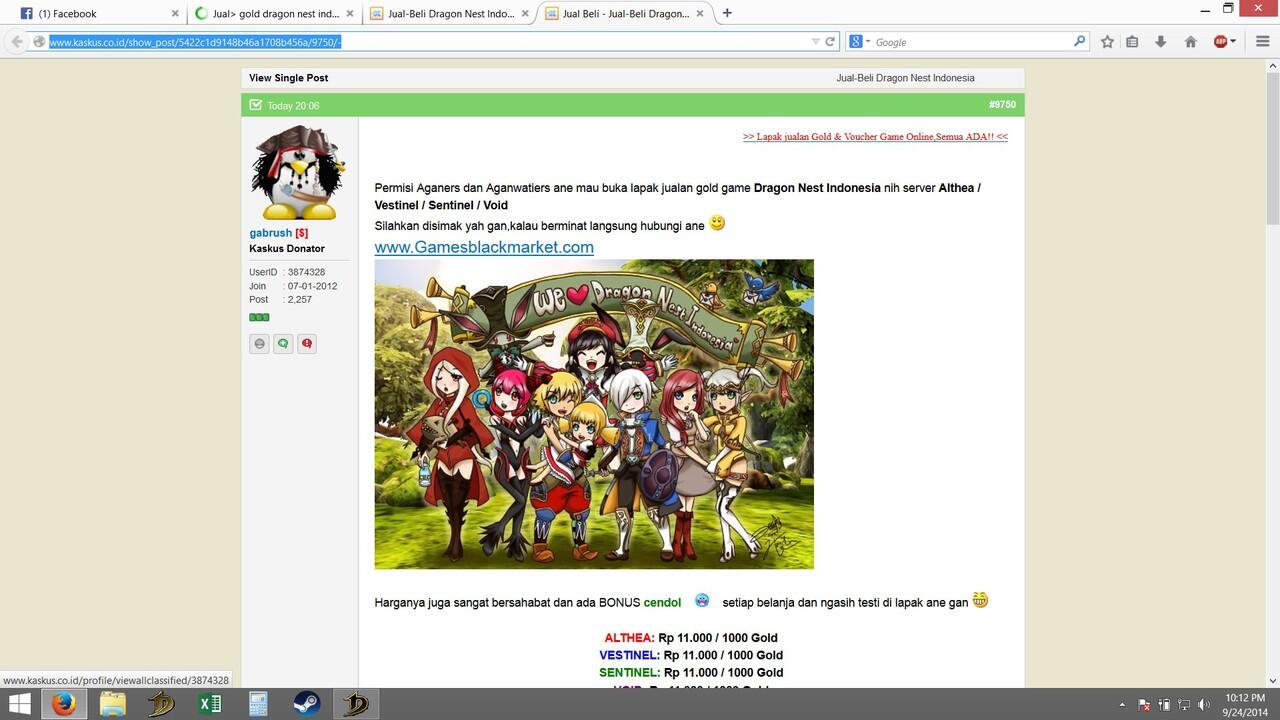Image resolution: width=1280 pixels, height=720 pixels.
Task: Click the gray minus reputation icon under gabrush
Action: (x=259, y=344)
